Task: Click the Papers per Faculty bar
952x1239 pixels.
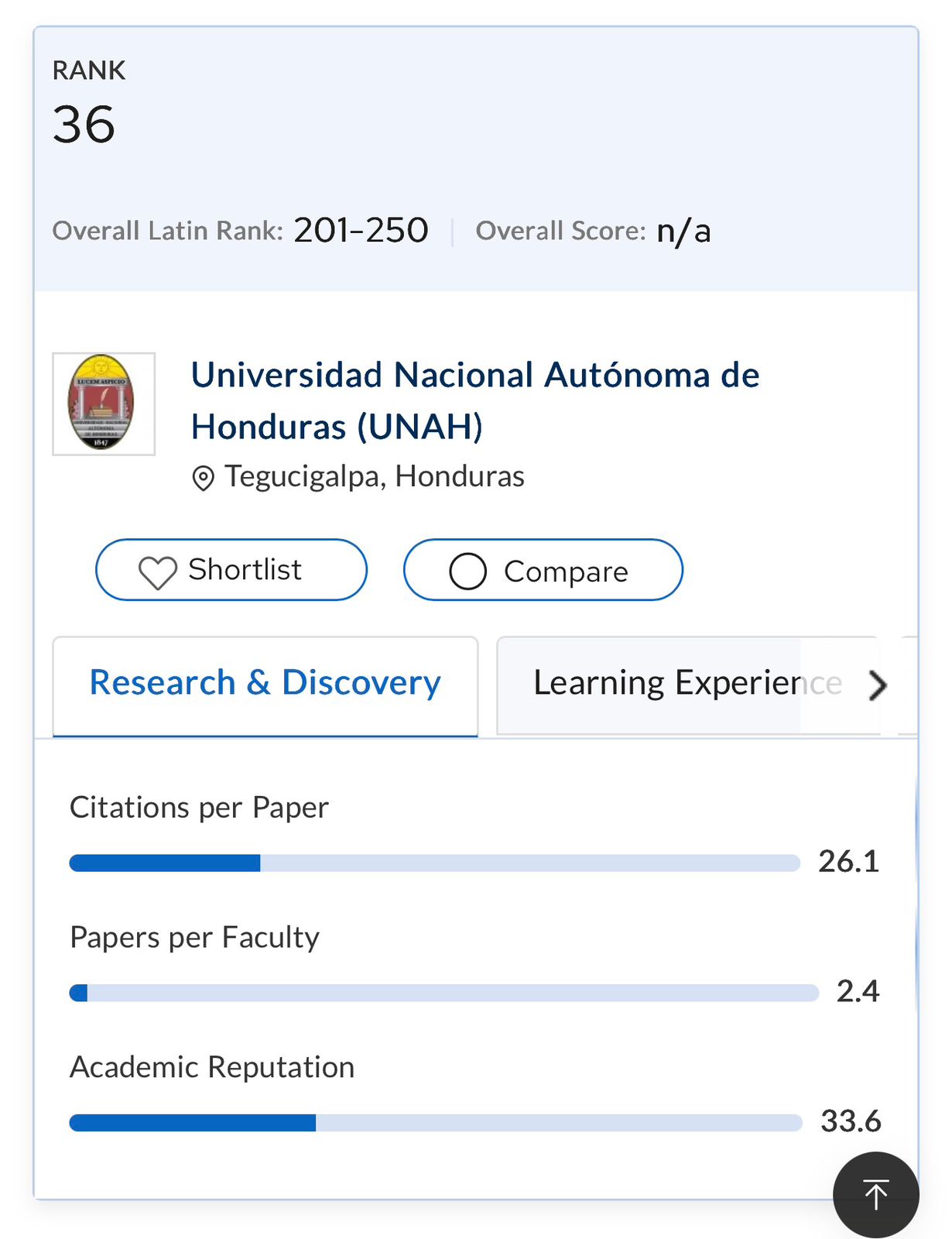Action: [x=443, y=993]
